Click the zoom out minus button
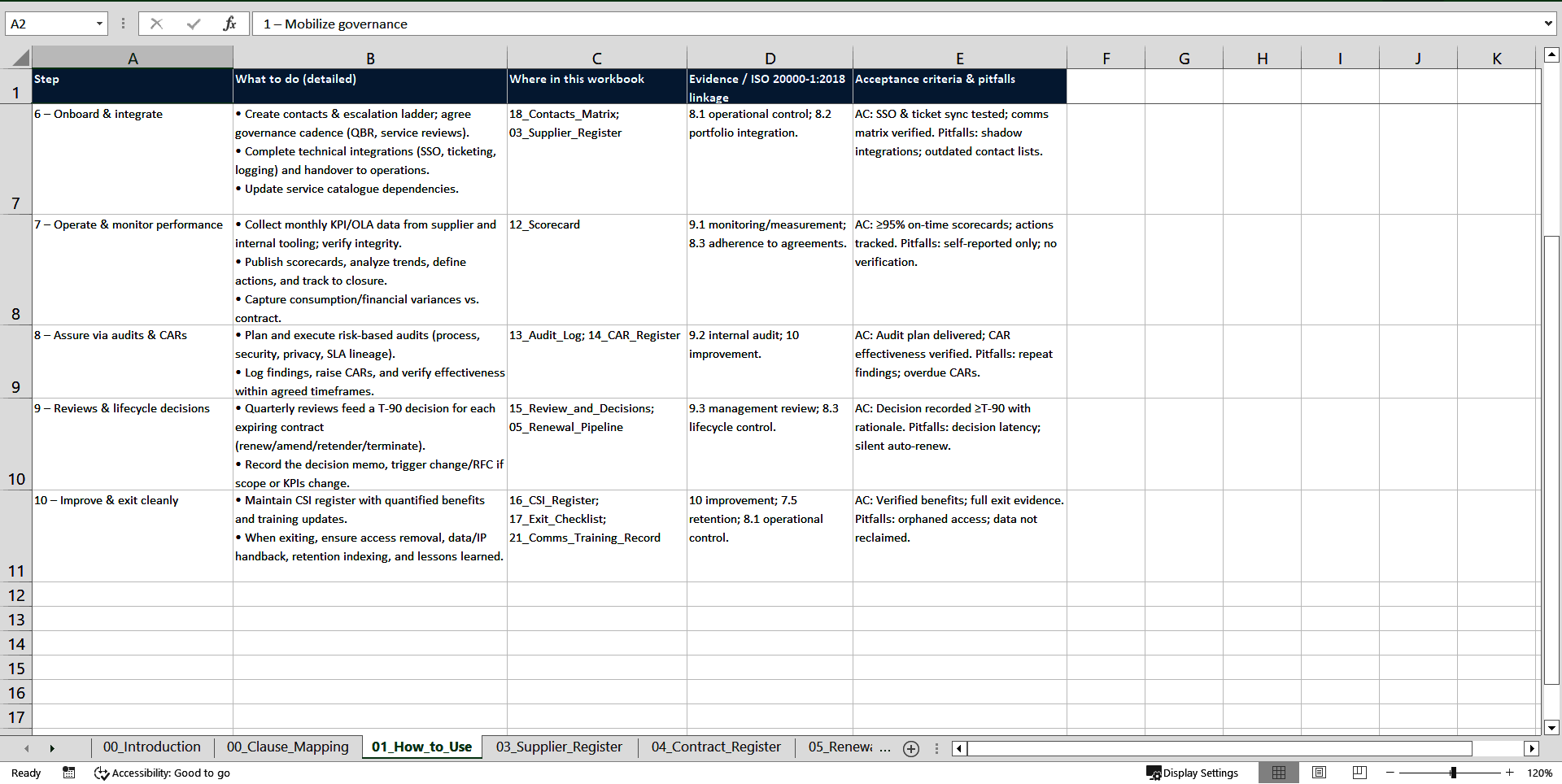This screenshot has height=784, width=1562. pos(1390,773)
